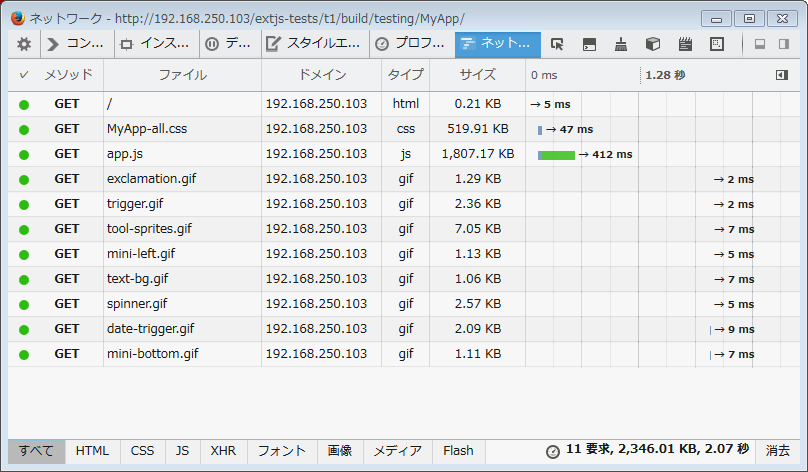Open the scratchpad clapperboard icon

click(685, 44)
